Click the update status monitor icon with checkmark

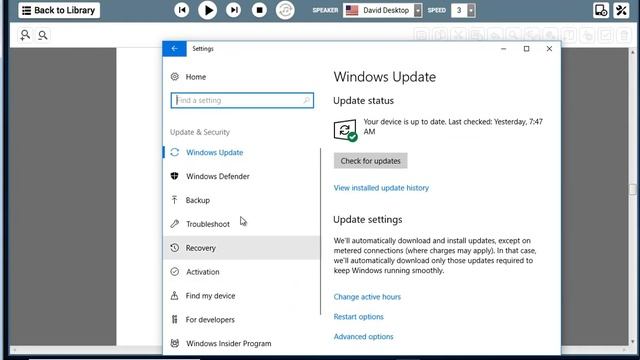pyautogui.click(x=345, y=130)
